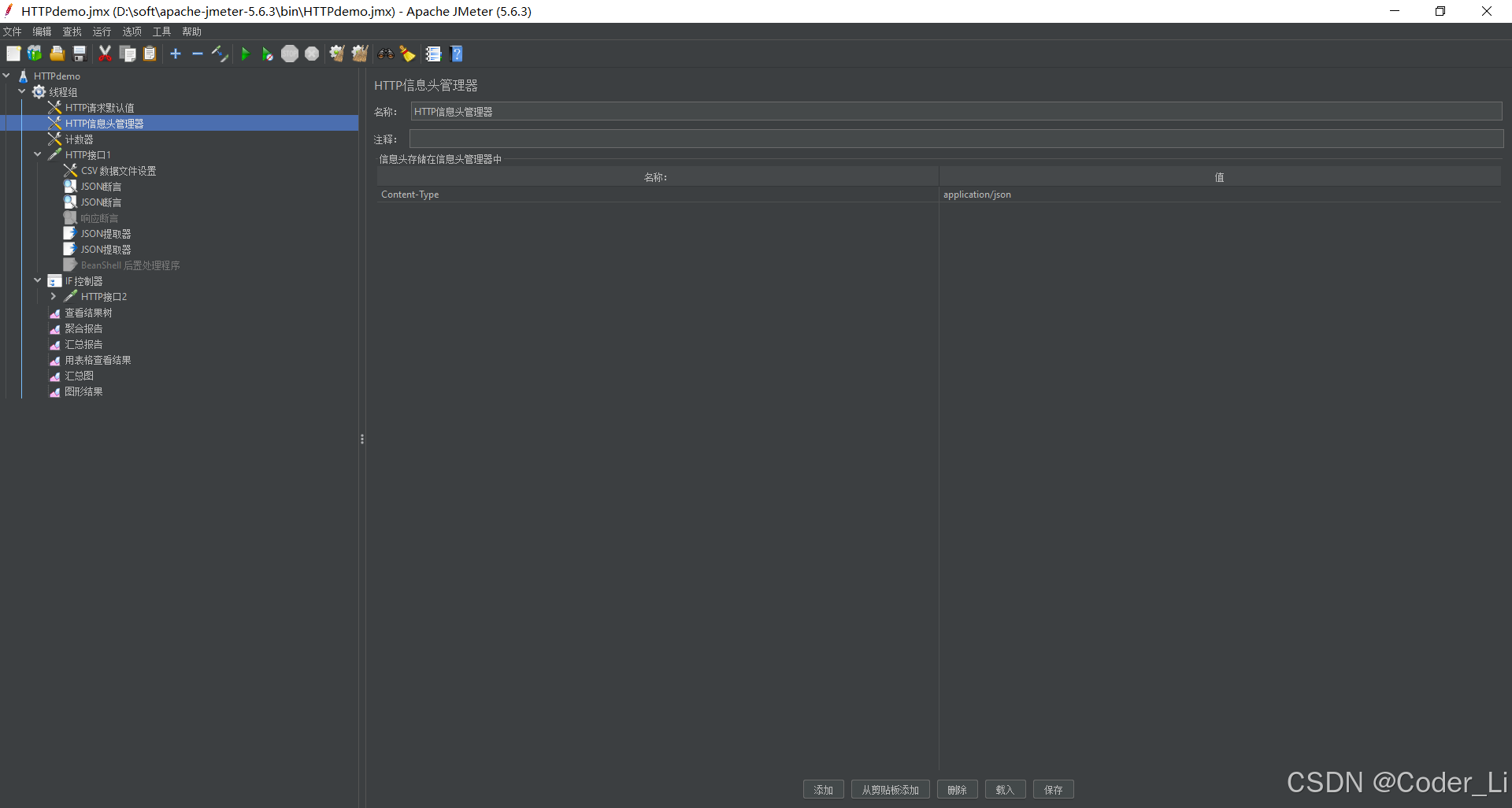This screenshot has height=808, width=1512.
Task: Click the 添加 button
Action: [824, 789]
